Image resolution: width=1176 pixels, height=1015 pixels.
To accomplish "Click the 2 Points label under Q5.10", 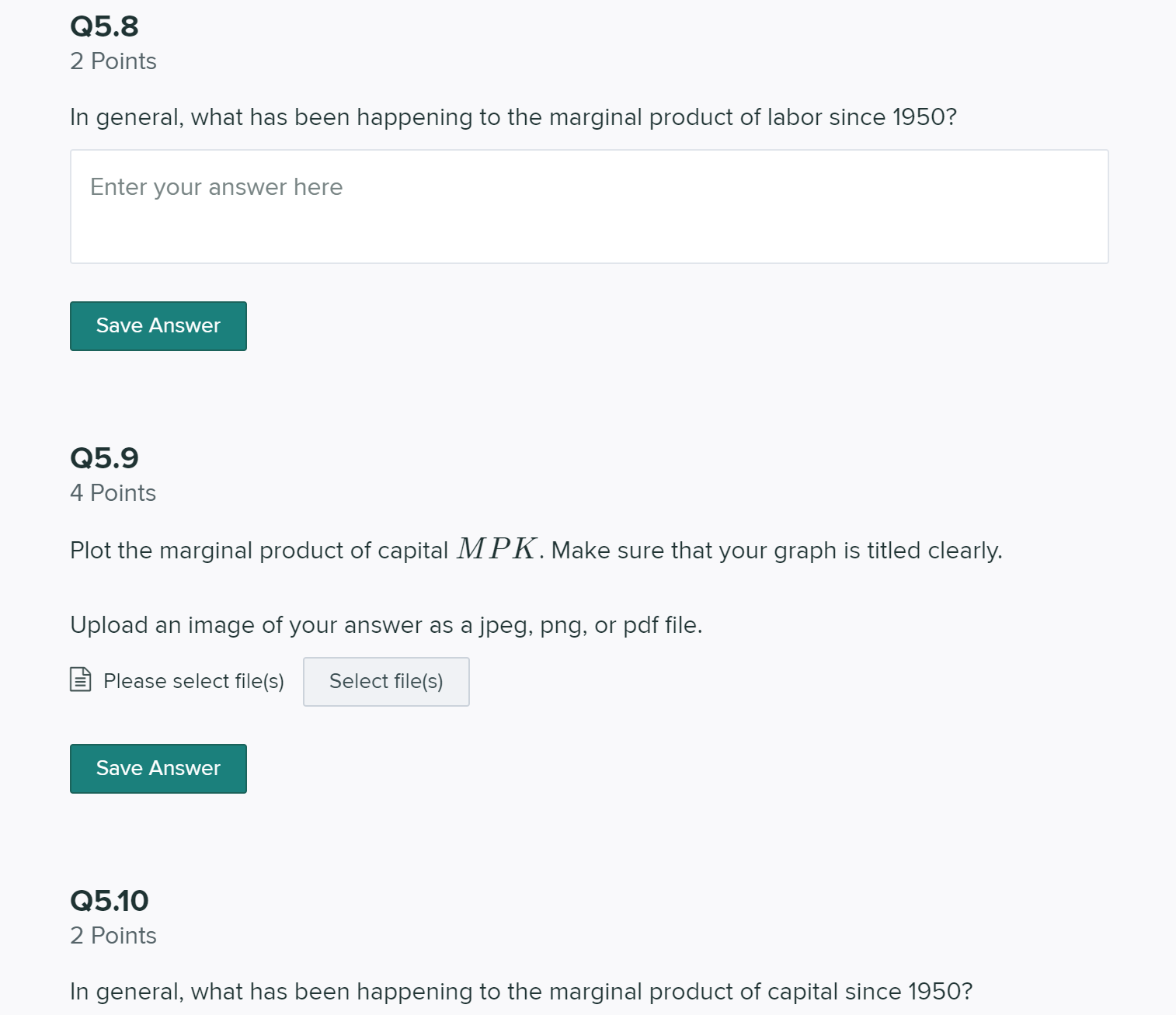I will pyautogui.click(x=113, y=936).
